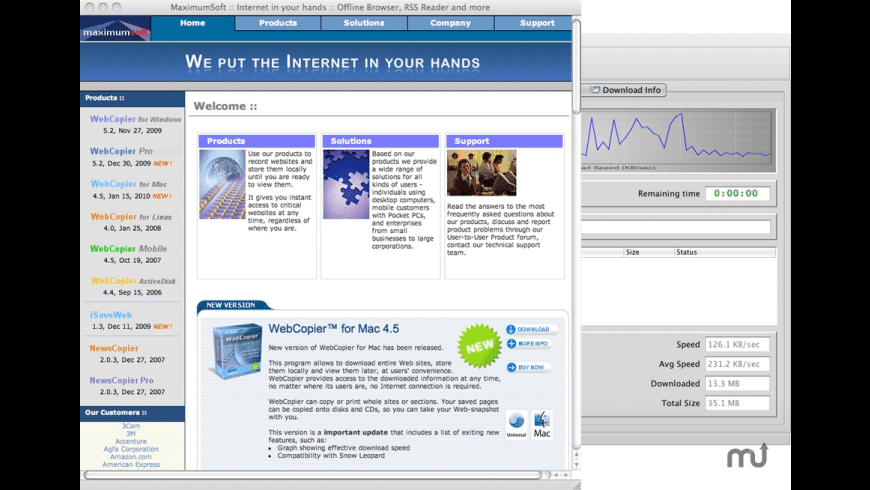The height and width of the screenshot is (490, 870).
Task: Switch to the Download Info tab
Action: point(625,90)
